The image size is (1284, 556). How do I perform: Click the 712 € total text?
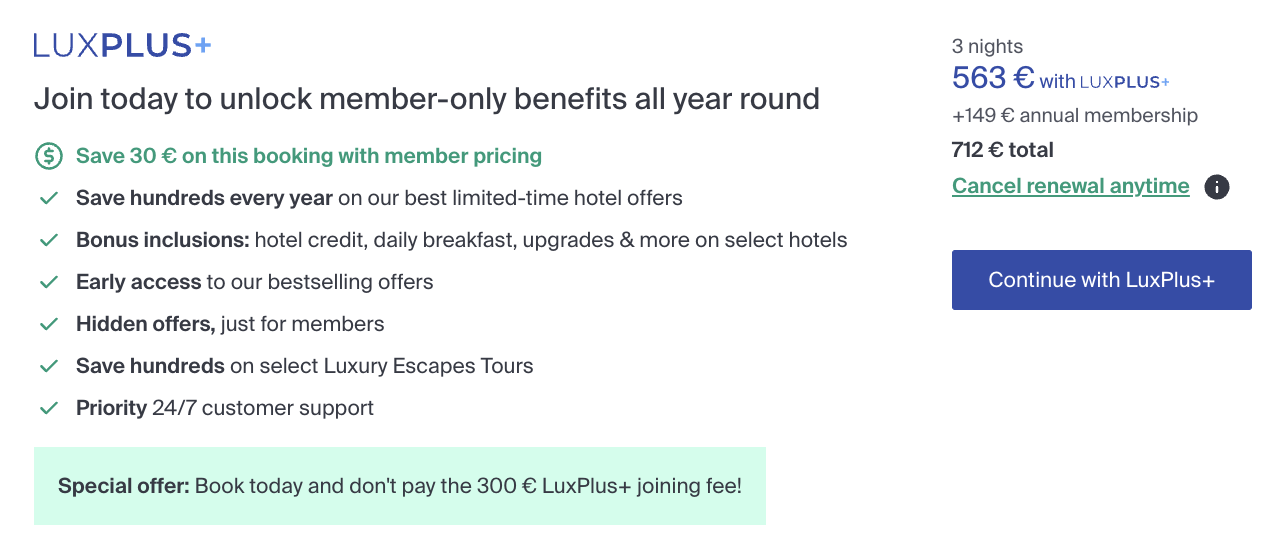click(1003, 150)
